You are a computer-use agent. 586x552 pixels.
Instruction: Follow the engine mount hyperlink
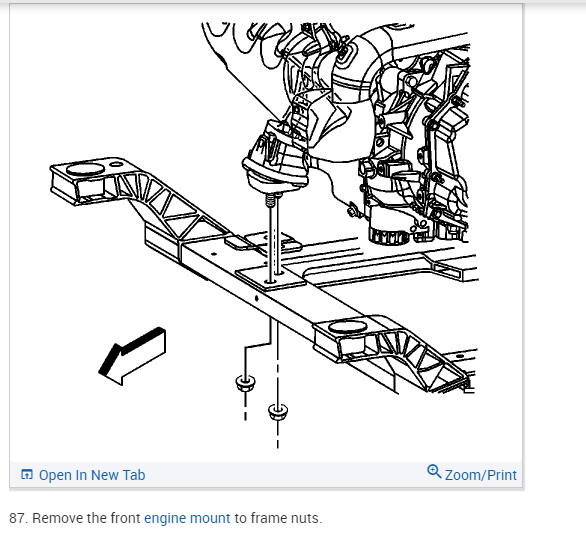(x=187, y=518)
